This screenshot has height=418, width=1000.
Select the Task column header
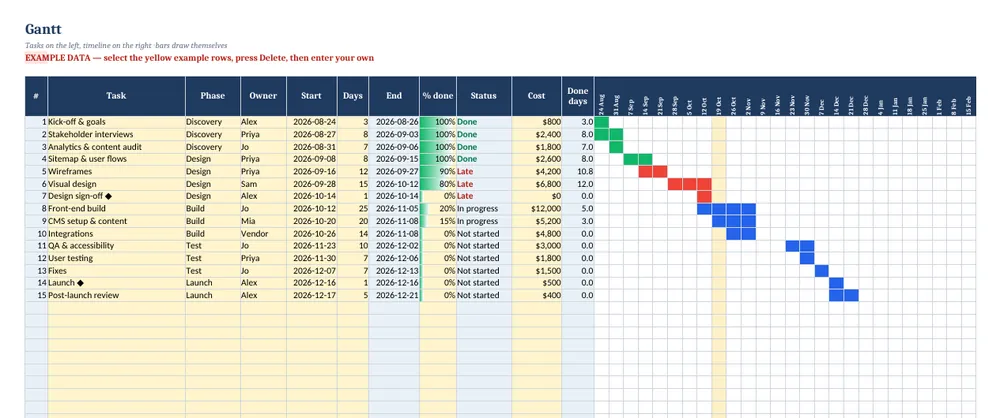click(116, 96)
